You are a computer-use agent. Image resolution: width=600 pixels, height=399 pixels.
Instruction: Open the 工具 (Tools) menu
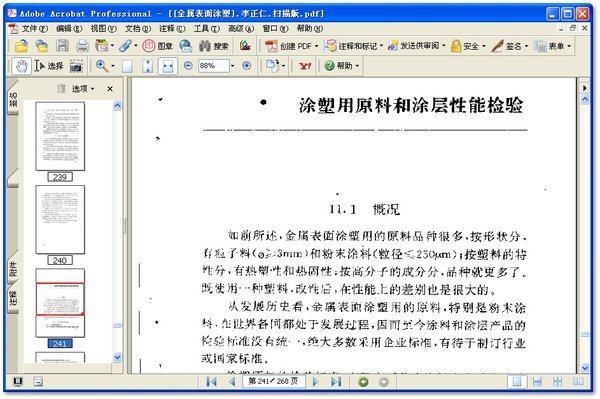coord(207,29)
